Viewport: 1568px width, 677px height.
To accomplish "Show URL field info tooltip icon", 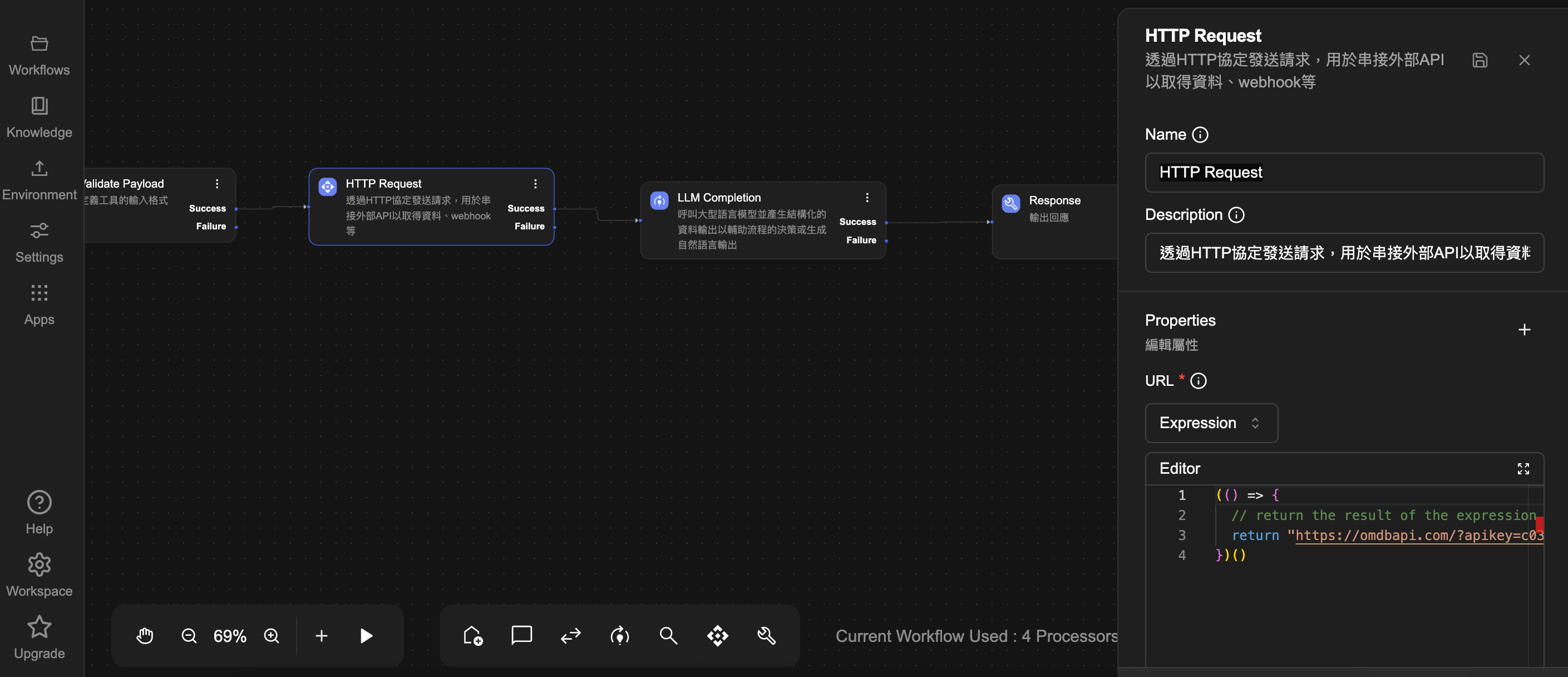I will [x=1198, y=380].
